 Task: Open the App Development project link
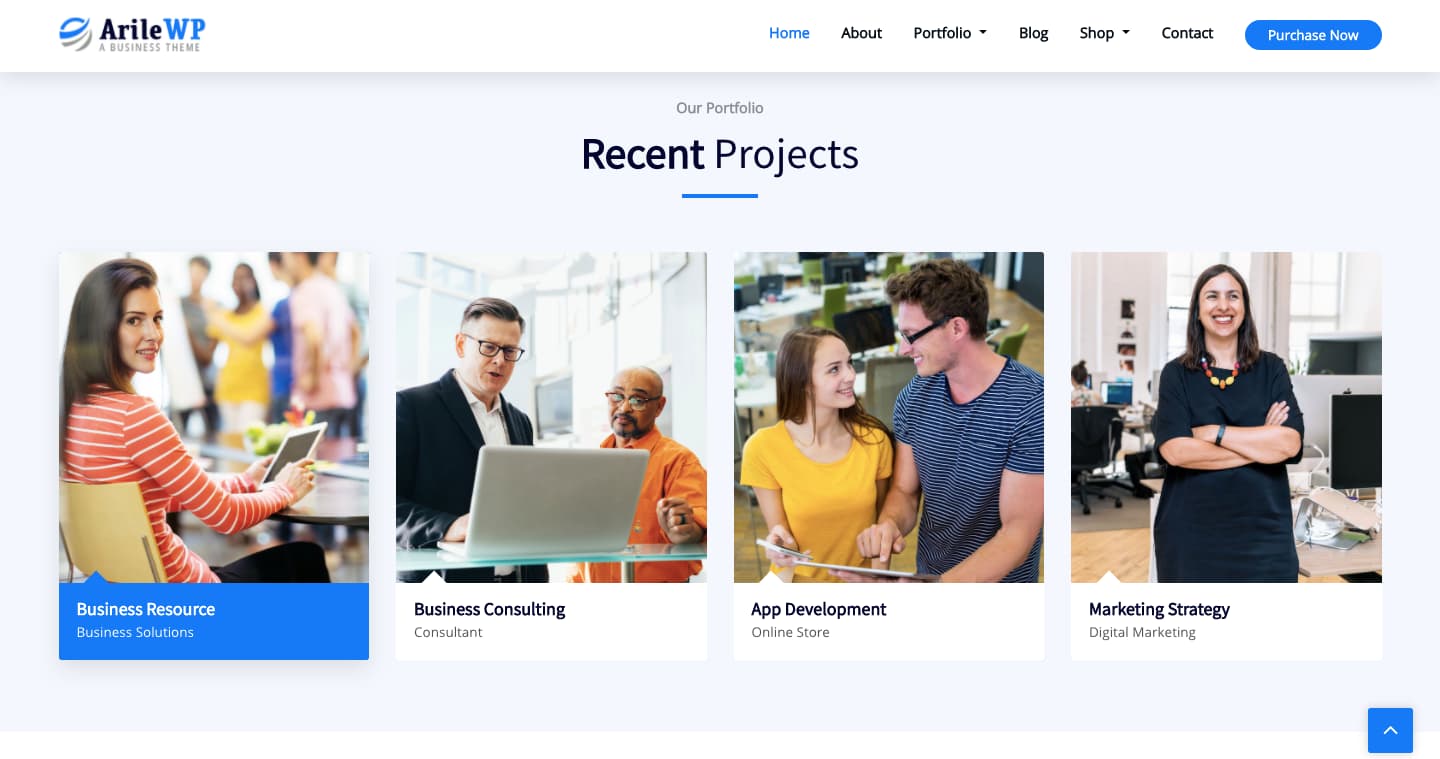click(x=818, y=609)
